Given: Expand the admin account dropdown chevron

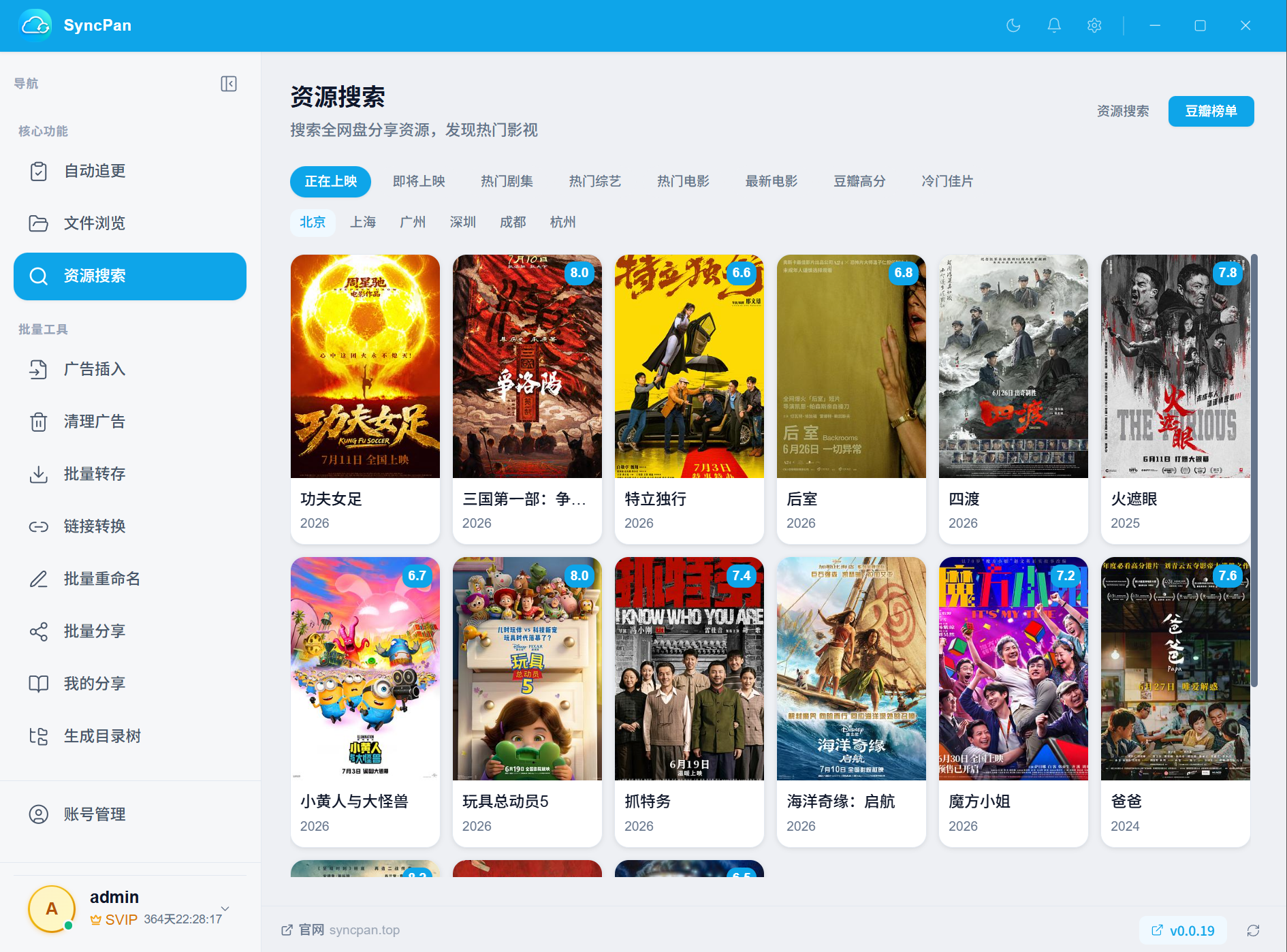Looking at the screenshot, I should [x=225, y=908].
